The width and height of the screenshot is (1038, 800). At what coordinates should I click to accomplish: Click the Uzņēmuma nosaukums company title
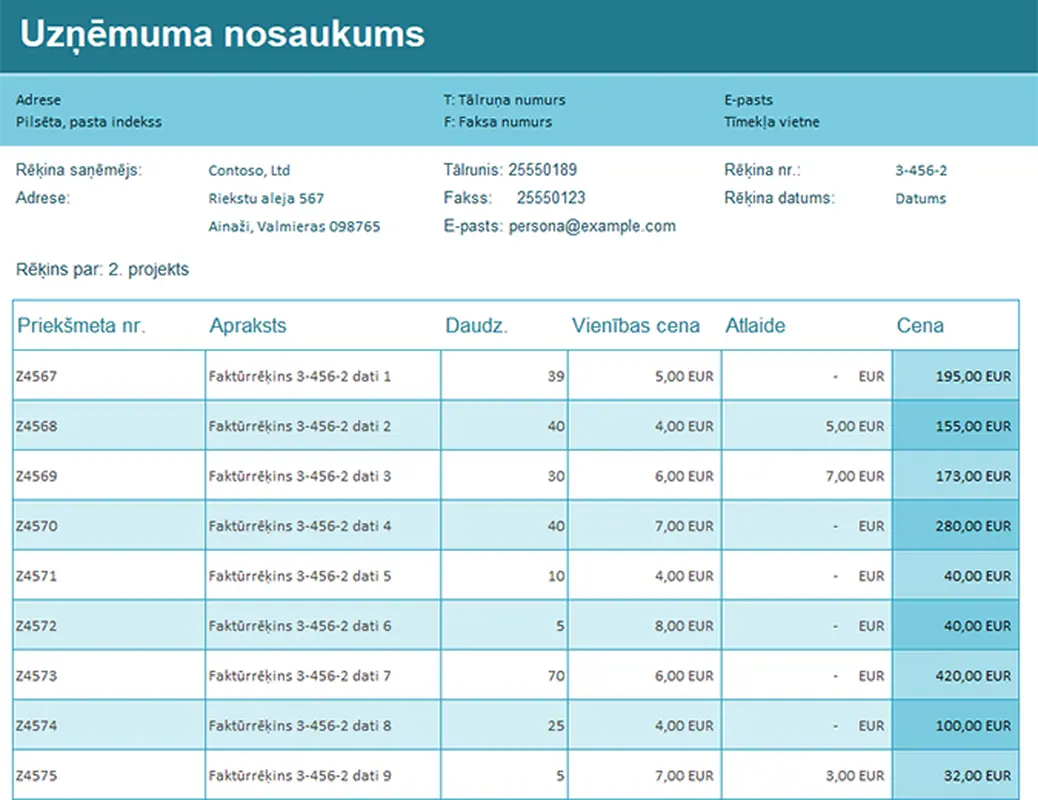point(222,34)
